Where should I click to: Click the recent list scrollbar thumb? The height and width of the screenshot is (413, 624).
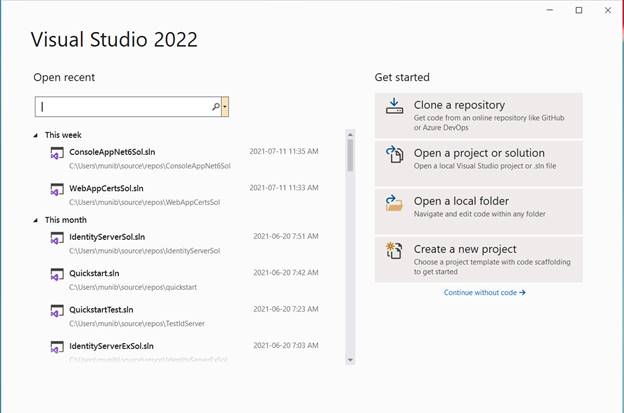350,155
